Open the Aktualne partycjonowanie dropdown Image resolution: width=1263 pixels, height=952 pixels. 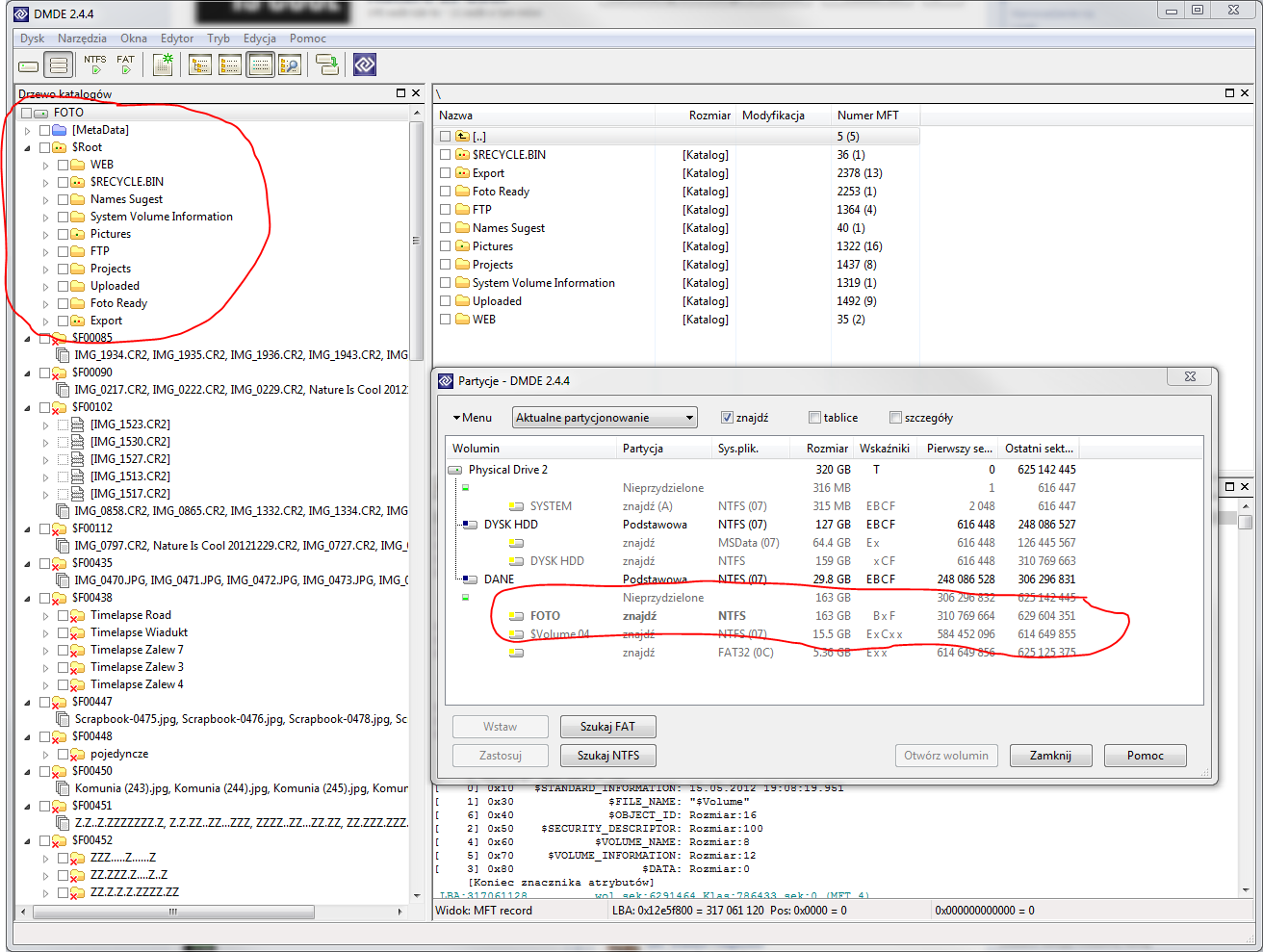point(605,418)
